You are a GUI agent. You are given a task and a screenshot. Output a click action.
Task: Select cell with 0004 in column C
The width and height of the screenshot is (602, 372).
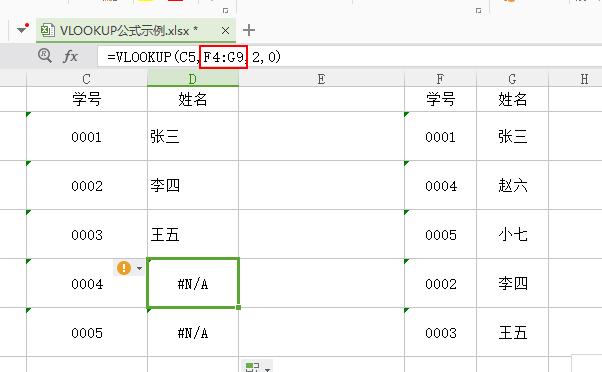point(87,283)
